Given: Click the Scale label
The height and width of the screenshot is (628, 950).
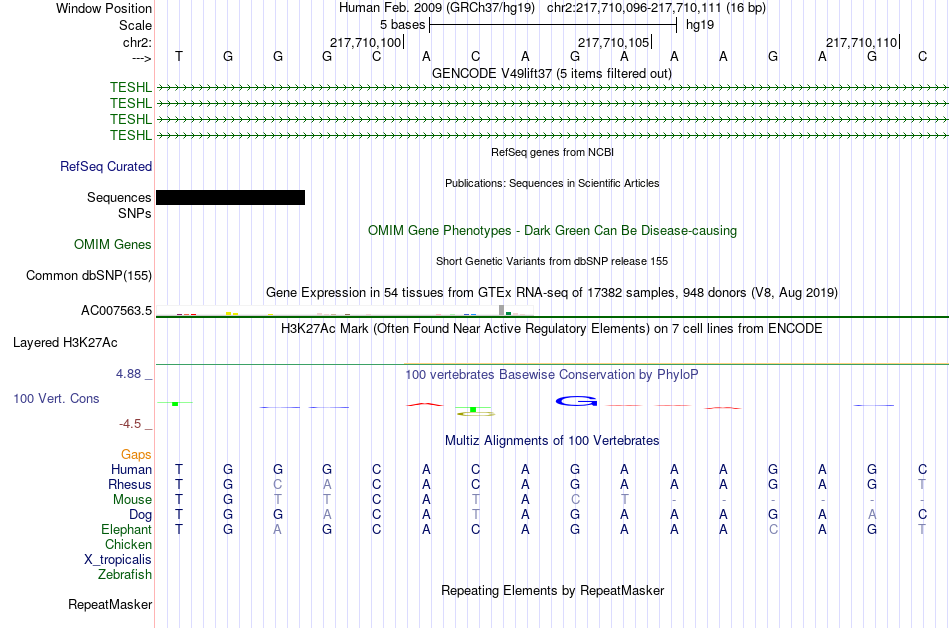Looking at the screenshot, I should click(135, 25).
